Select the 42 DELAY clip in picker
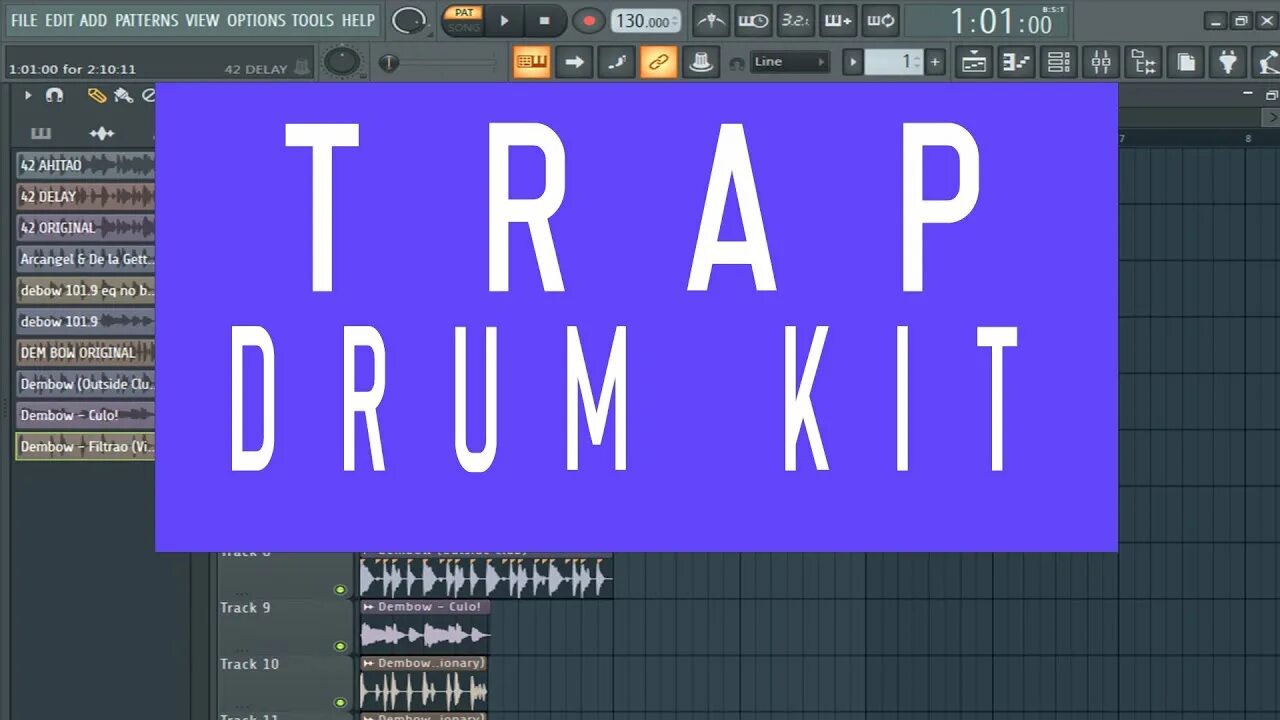The width and height of the screenshot is (1280, 720). pos(86,196)
